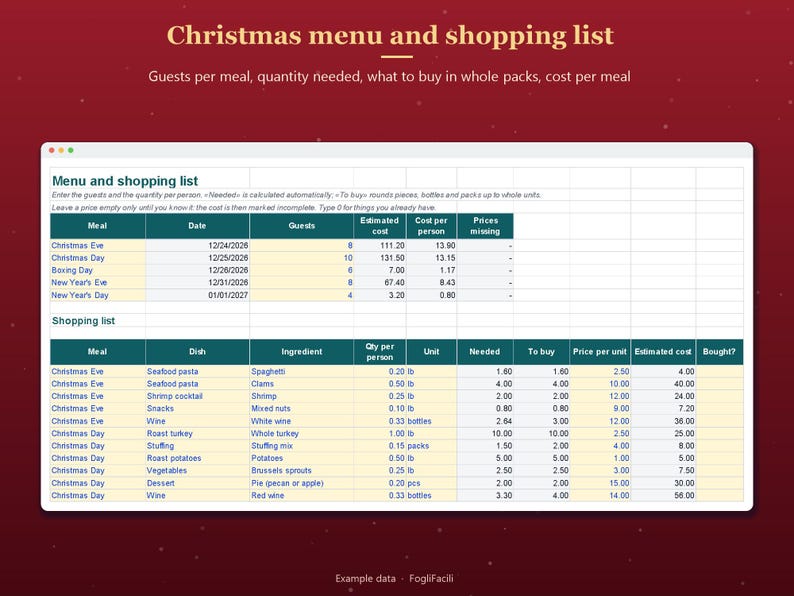Select the 'Stuffing mix' ingredient cell
This screenshot has width=794, height=596.
click(x=302, y=446)
